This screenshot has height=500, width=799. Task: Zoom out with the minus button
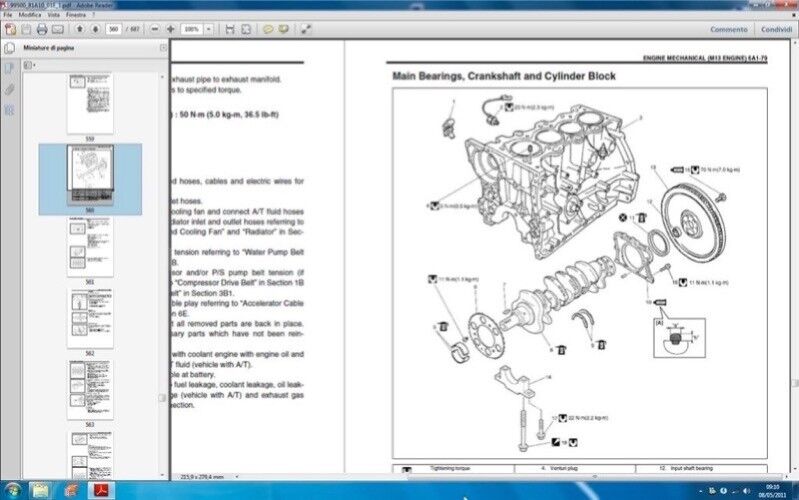click(155, 30)
